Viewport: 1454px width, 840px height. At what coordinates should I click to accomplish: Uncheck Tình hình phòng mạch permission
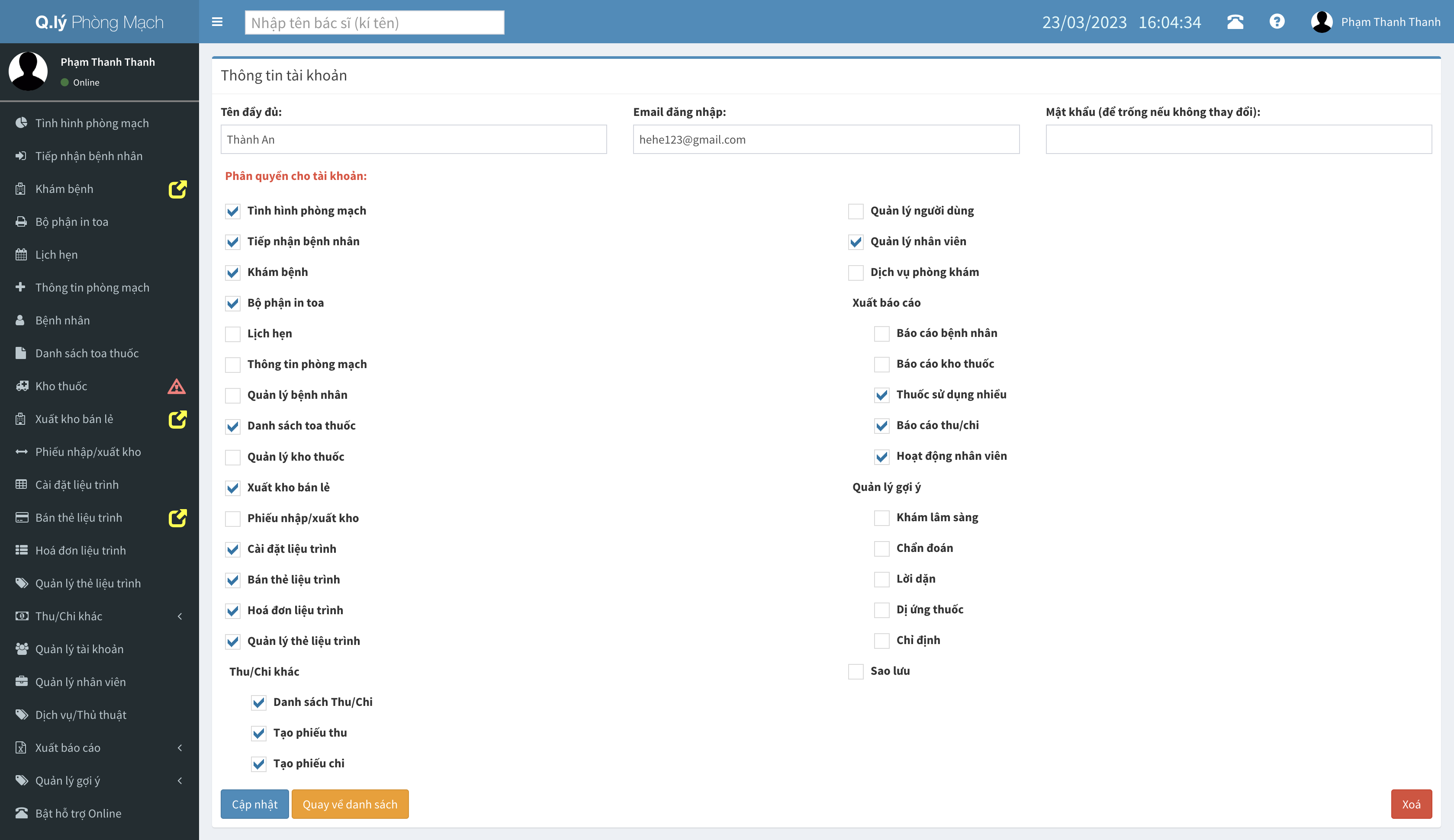pos(232,211)
